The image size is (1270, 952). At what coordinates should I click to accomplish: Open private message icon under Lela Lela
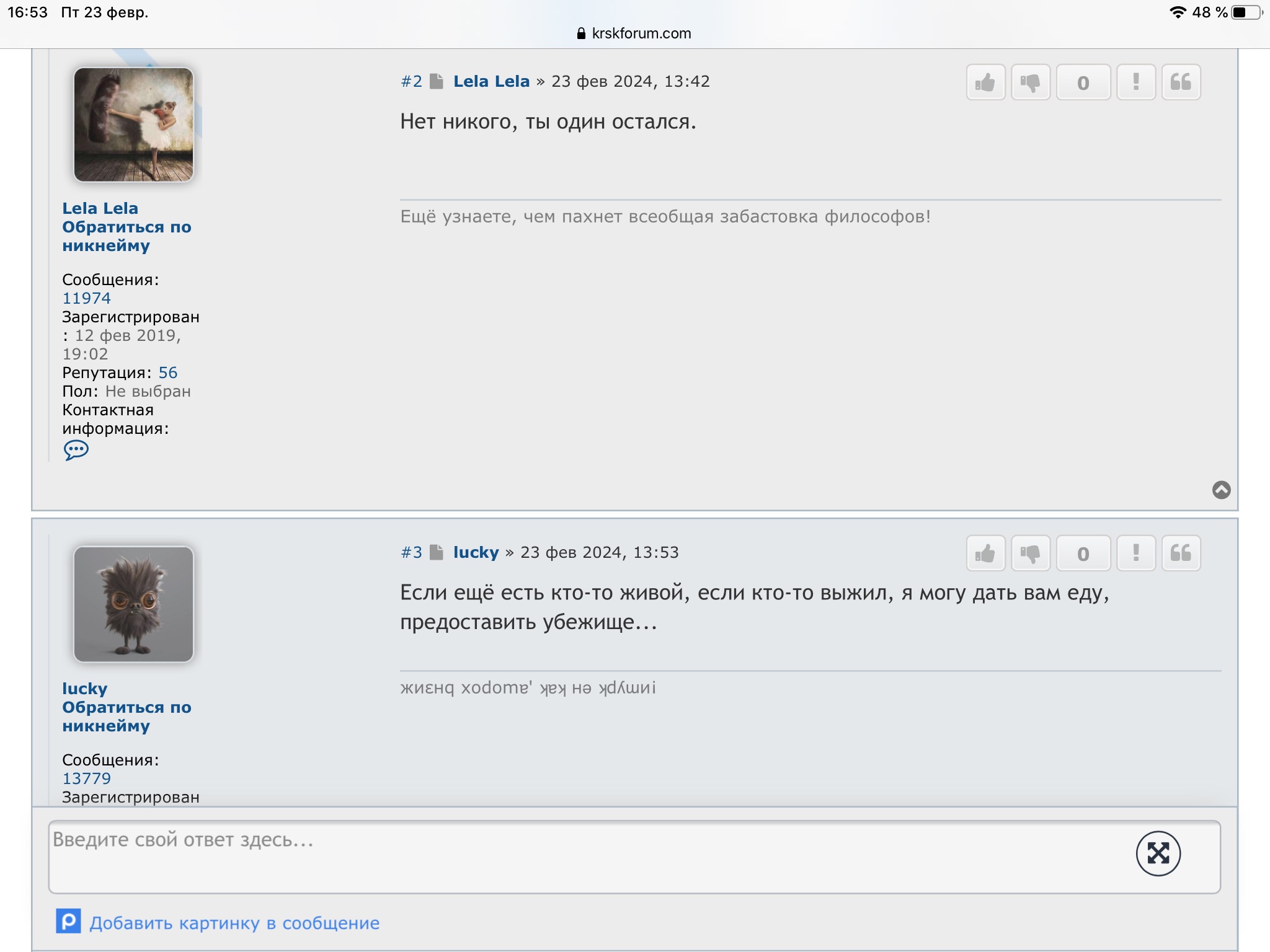(x=76, y=450)
